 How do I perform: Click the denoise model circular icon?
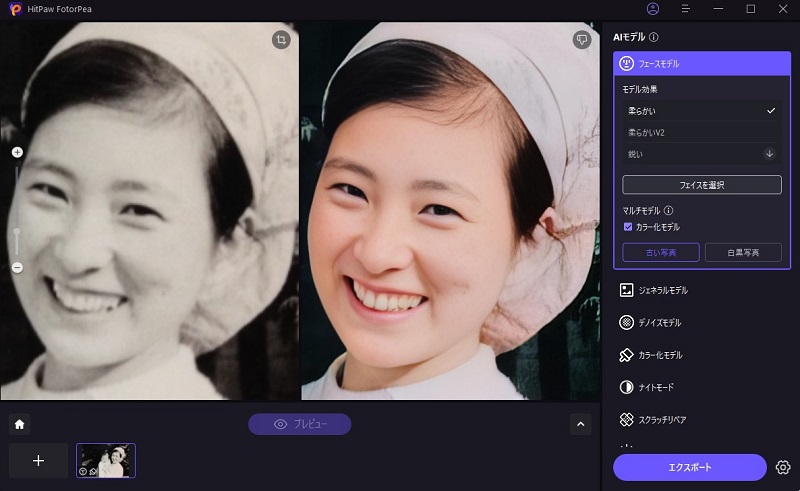tap(626, 323)
